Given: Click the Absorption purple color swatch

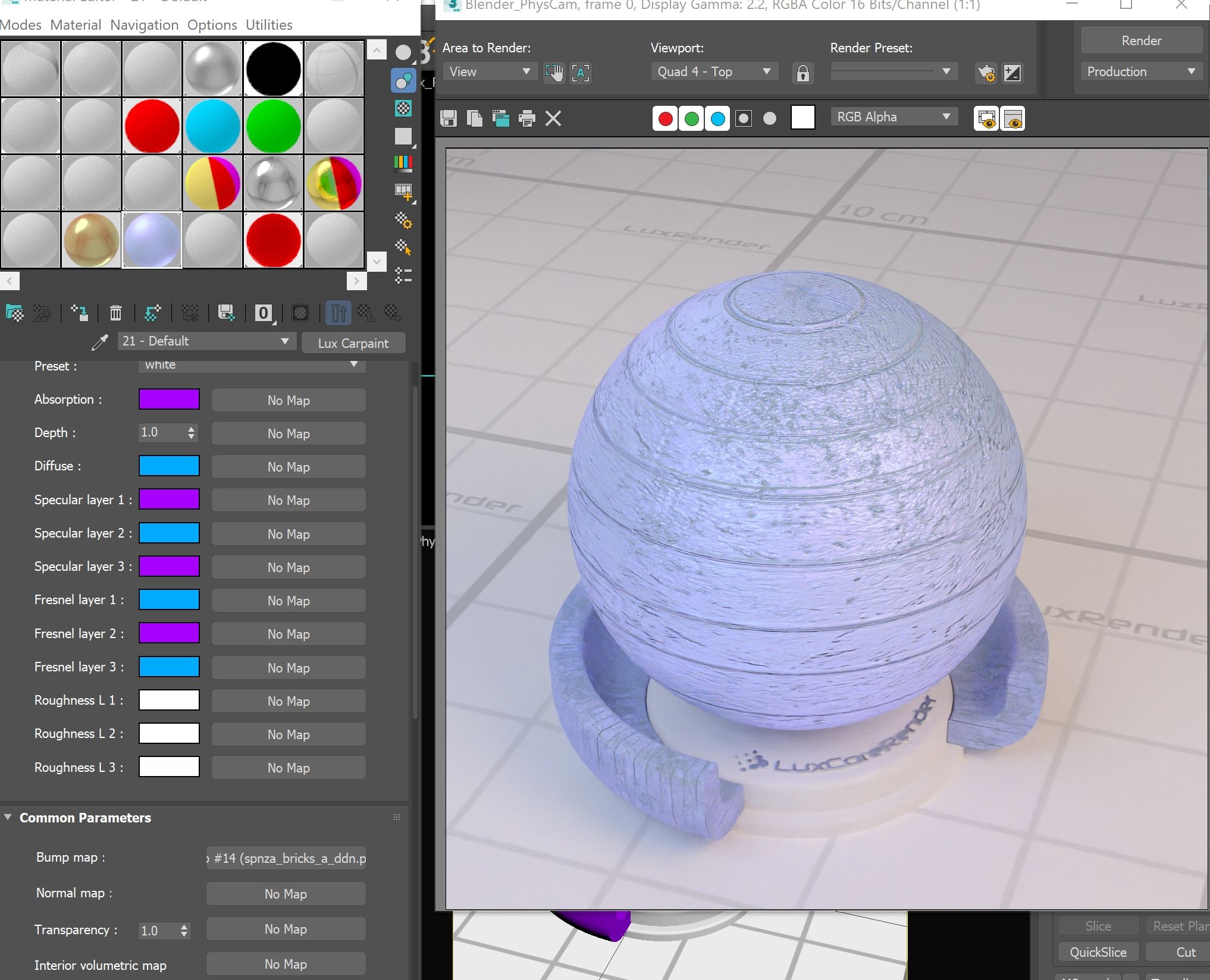Looking at the screenshot, I should coord(169,400).
